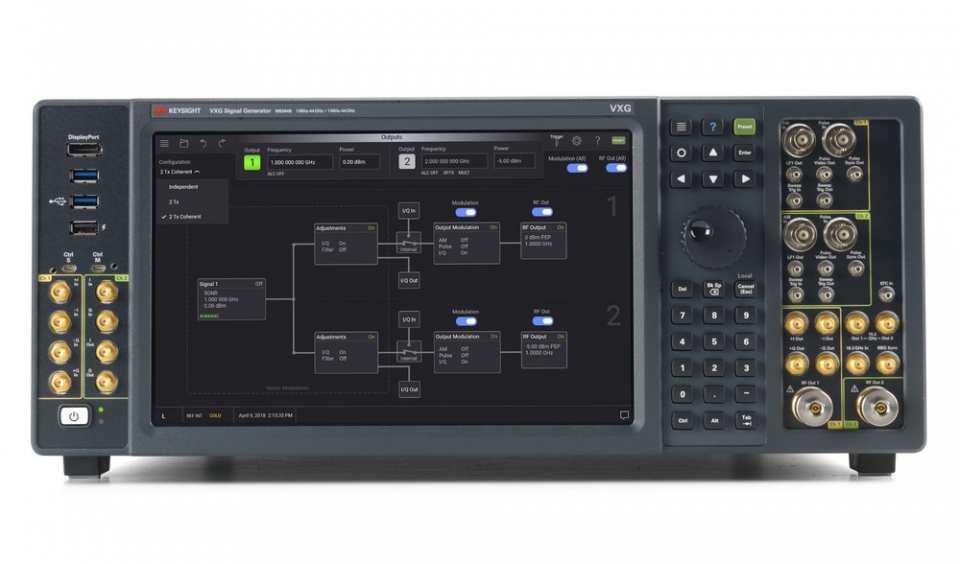Click the on-screen help question mark
Image resolution: width=960 pixels, height=564 pixels.
pyautogui.click(x=597, y=142)
